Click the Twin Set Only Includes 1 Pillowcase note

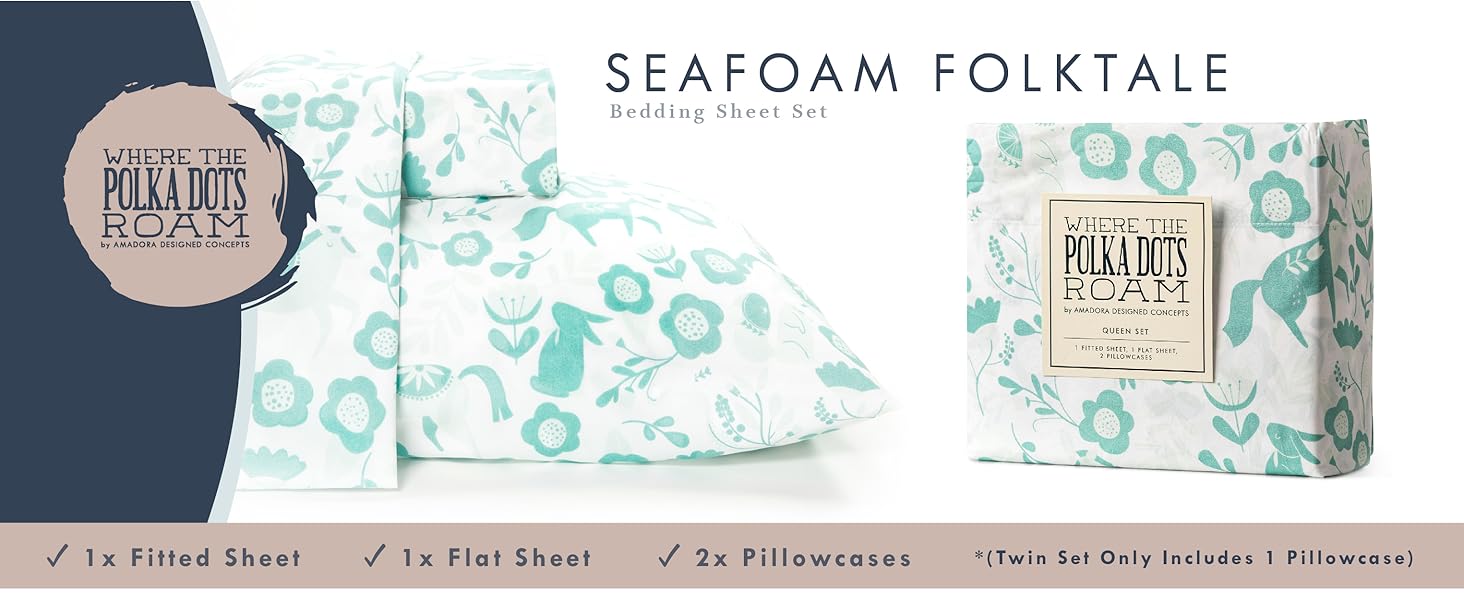pos(1196,557)
